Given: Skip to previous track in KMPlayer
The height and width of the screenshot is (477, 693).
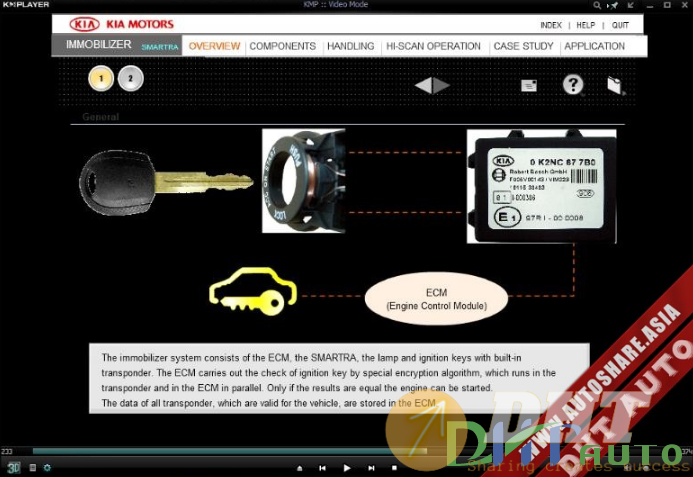Looking at the screenshot, I should click(x=323, y=468).
